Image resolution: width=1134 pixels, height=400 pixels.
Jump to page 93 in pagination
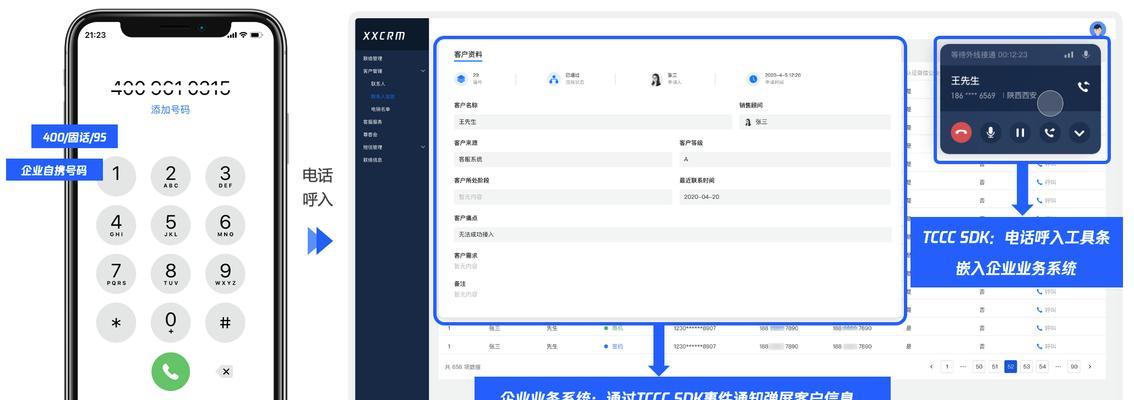[x=1074, y=367]
